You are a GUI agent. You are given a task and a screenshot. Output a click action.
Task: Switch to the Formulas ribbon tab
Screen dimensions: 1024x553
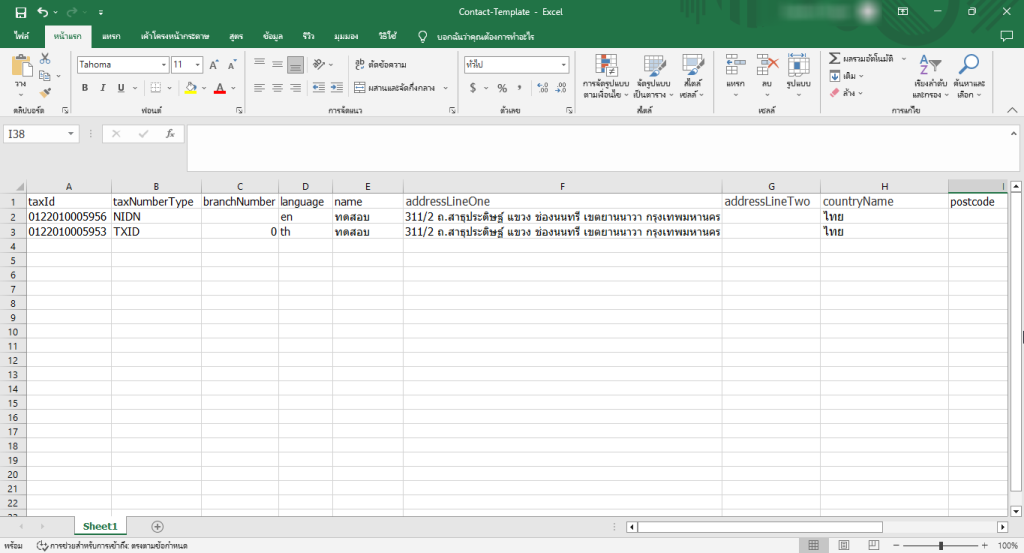[x=236, y=37]
